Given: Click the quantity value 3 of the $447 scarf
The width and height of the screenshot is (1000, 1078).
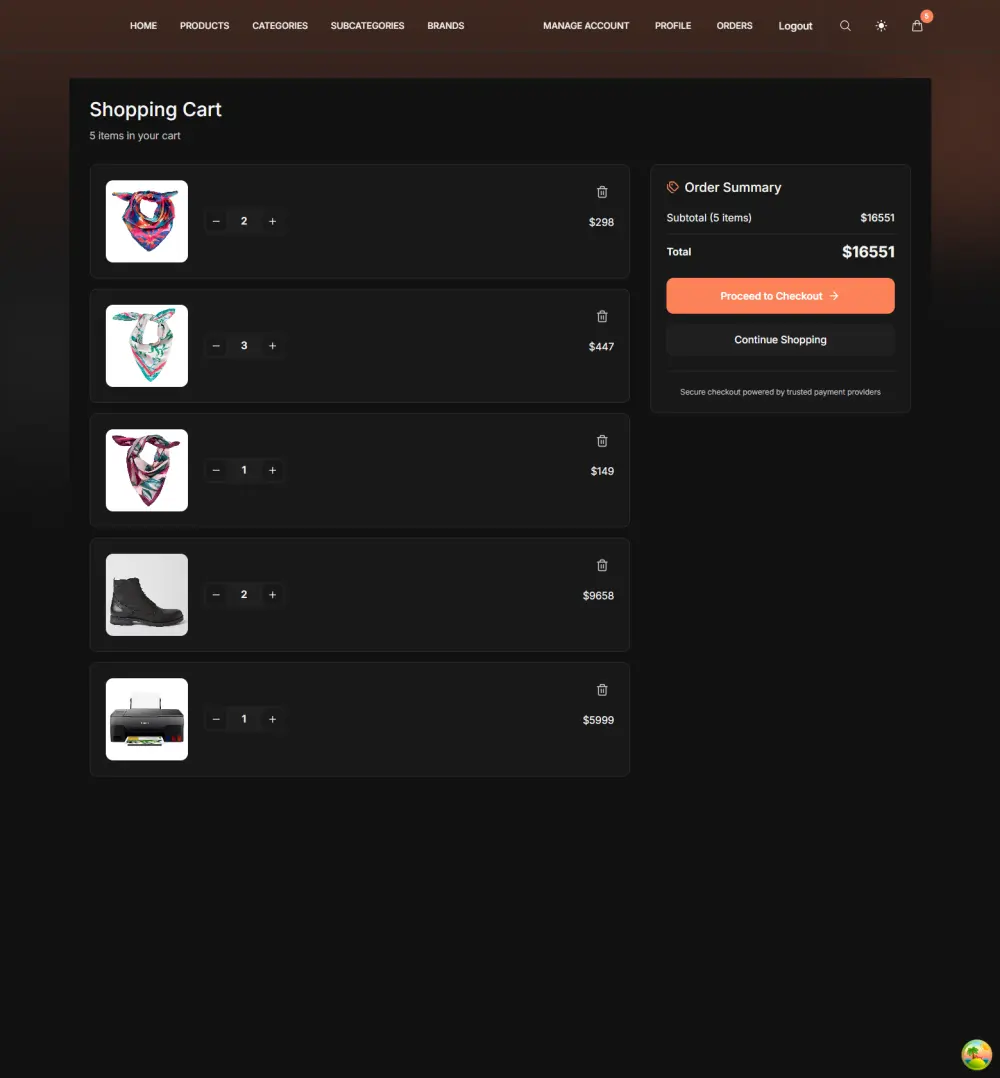Looking at the screenshot, I should coord(244,346).
